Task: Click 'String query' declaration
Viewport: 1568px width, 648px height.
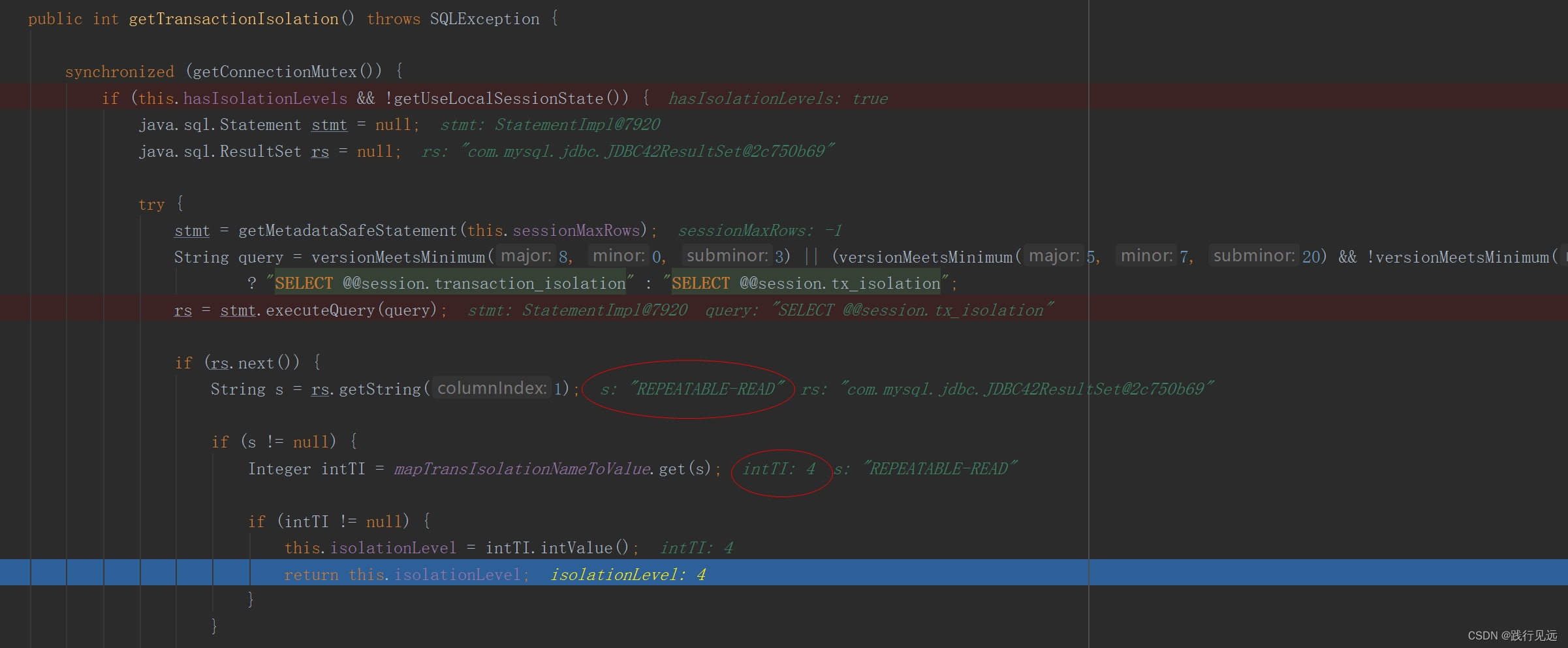Action: pos(228,257)
